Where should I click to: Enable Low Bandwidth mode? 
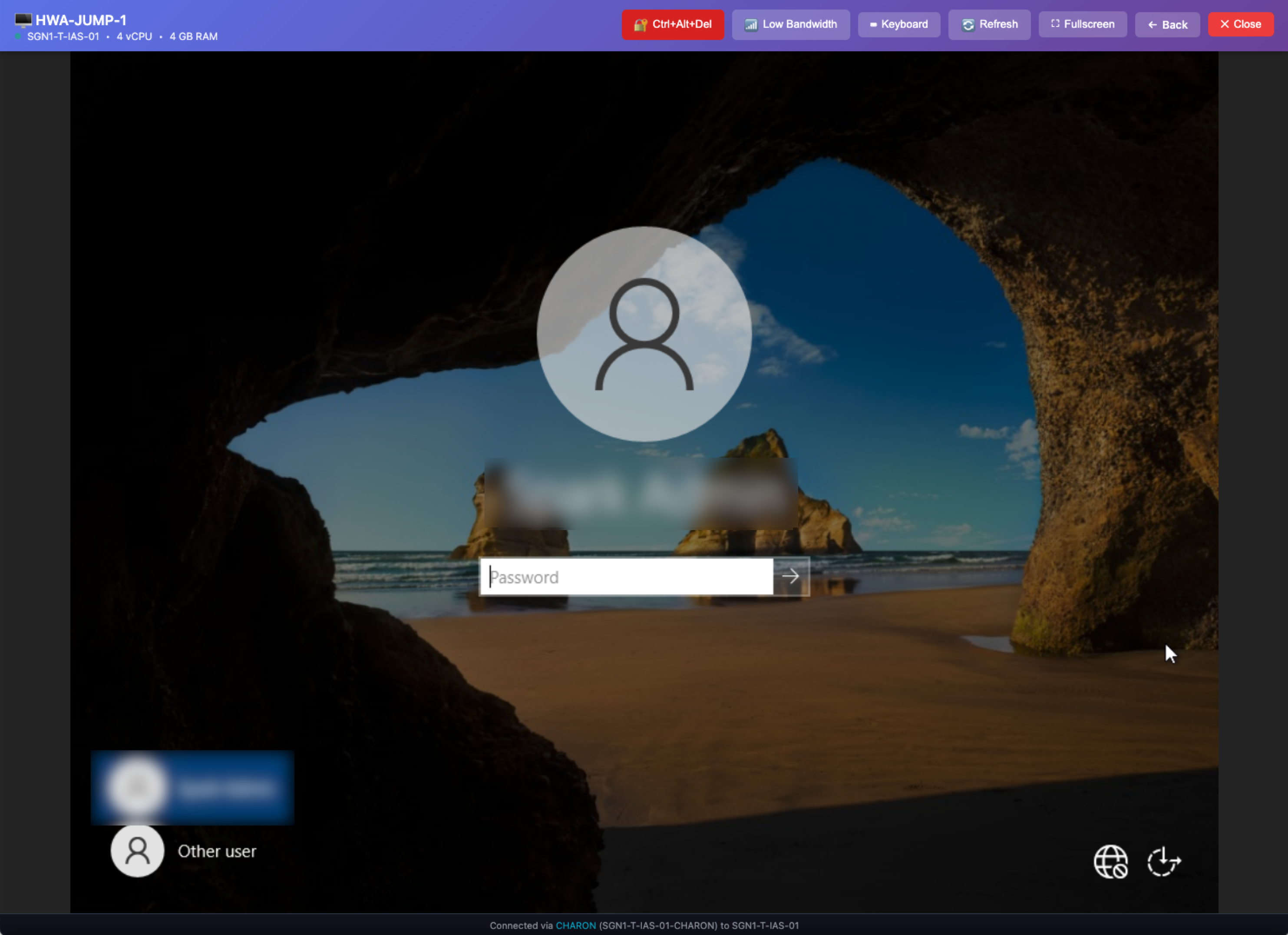790,24
